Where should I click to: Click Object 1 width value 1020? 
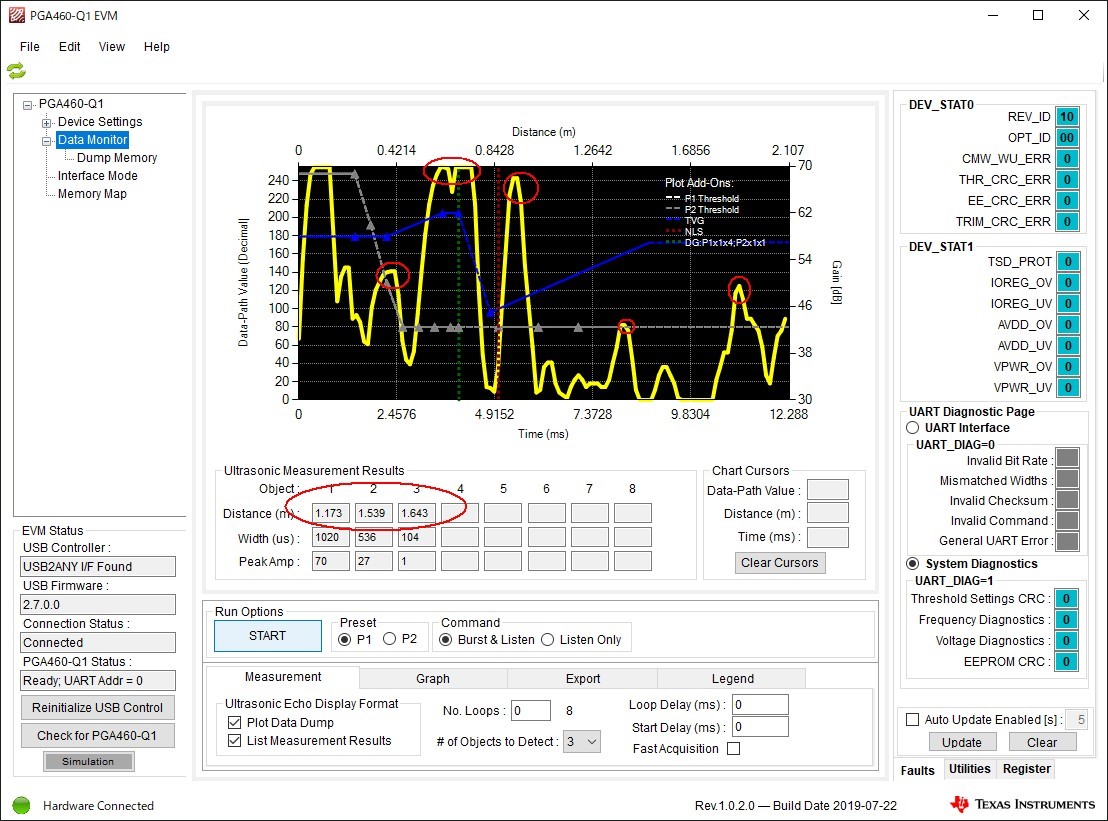click(330, 537)
